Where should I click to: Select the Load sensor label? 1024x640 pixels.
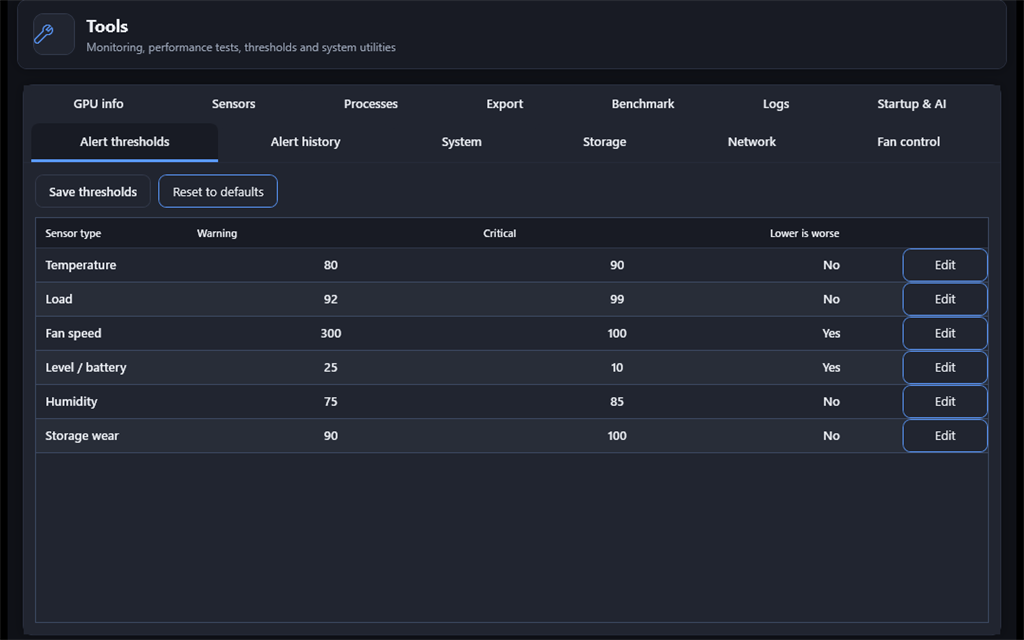[59, 299]
